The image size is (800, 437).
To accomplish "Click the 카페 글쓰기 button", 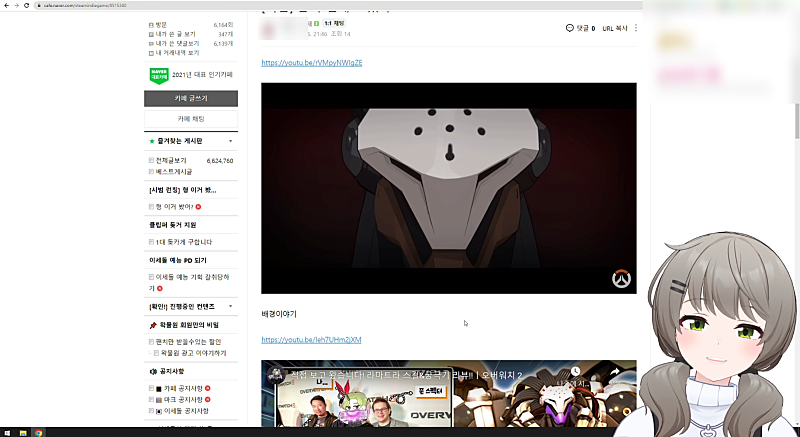I will 191,98.
